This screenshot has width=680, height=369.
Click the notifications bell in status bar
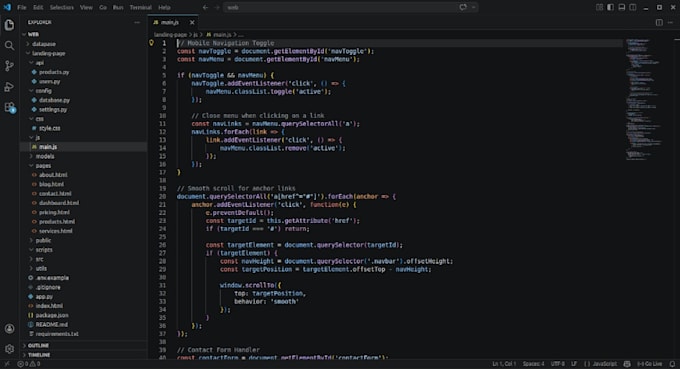pos(672,364)
